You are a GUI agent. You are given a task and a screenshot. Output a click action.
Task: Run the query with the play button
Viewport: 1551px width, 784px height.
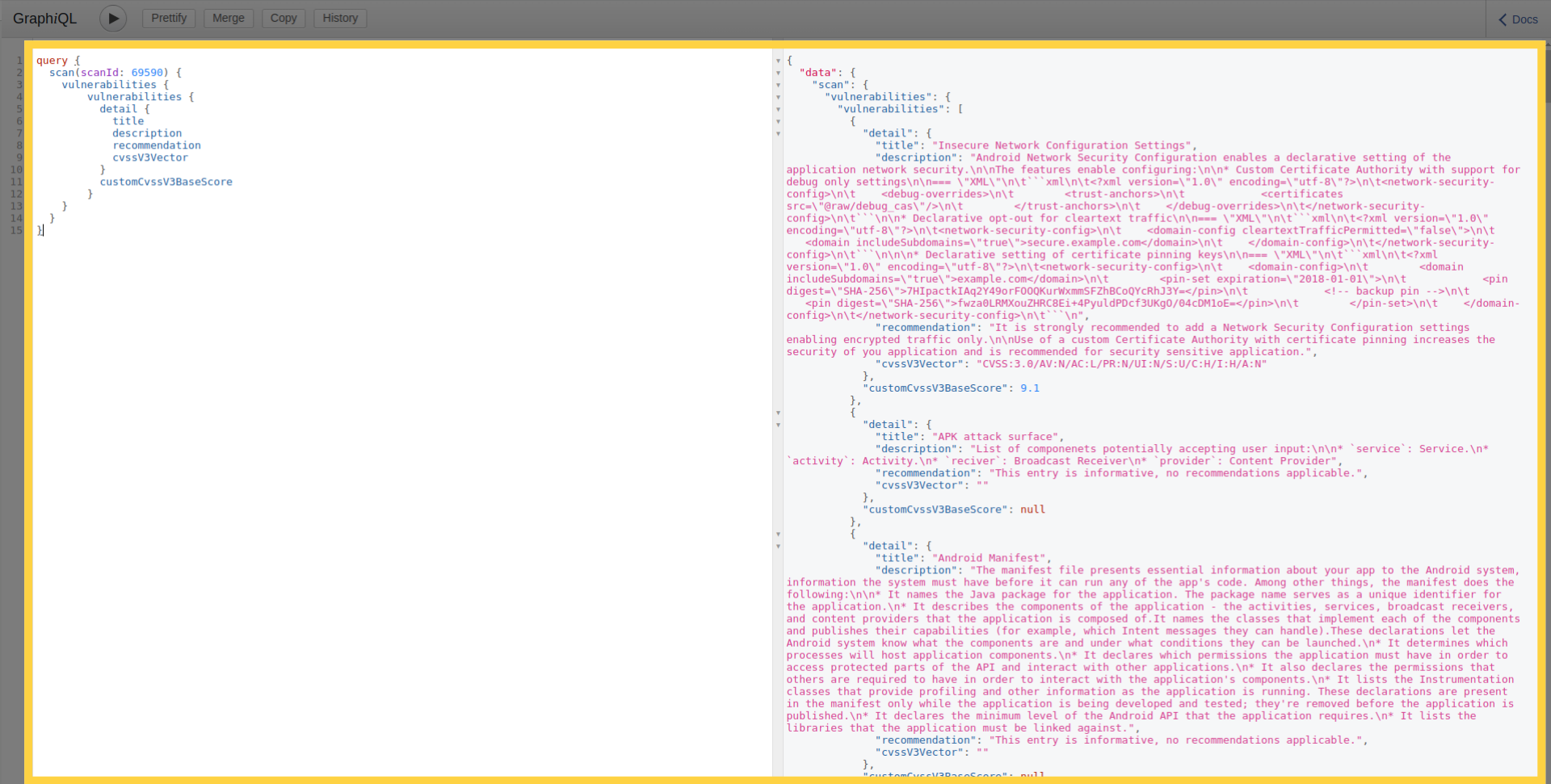[113, 19]
